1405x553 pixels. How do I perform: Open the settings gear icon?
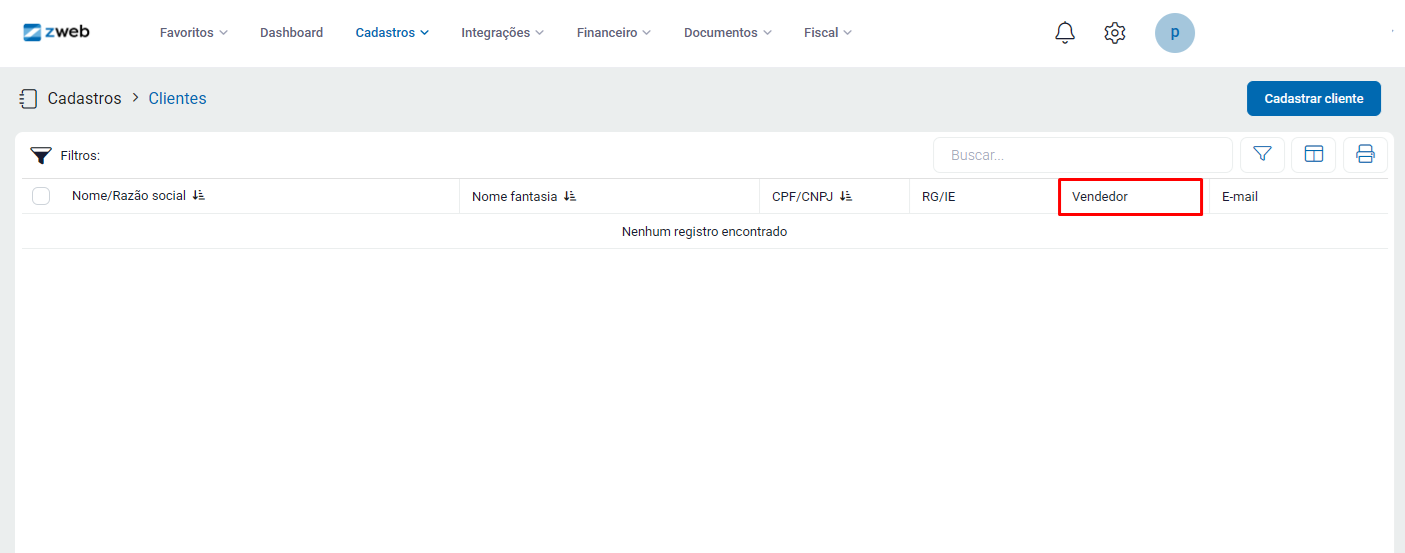coord(1114,33)
